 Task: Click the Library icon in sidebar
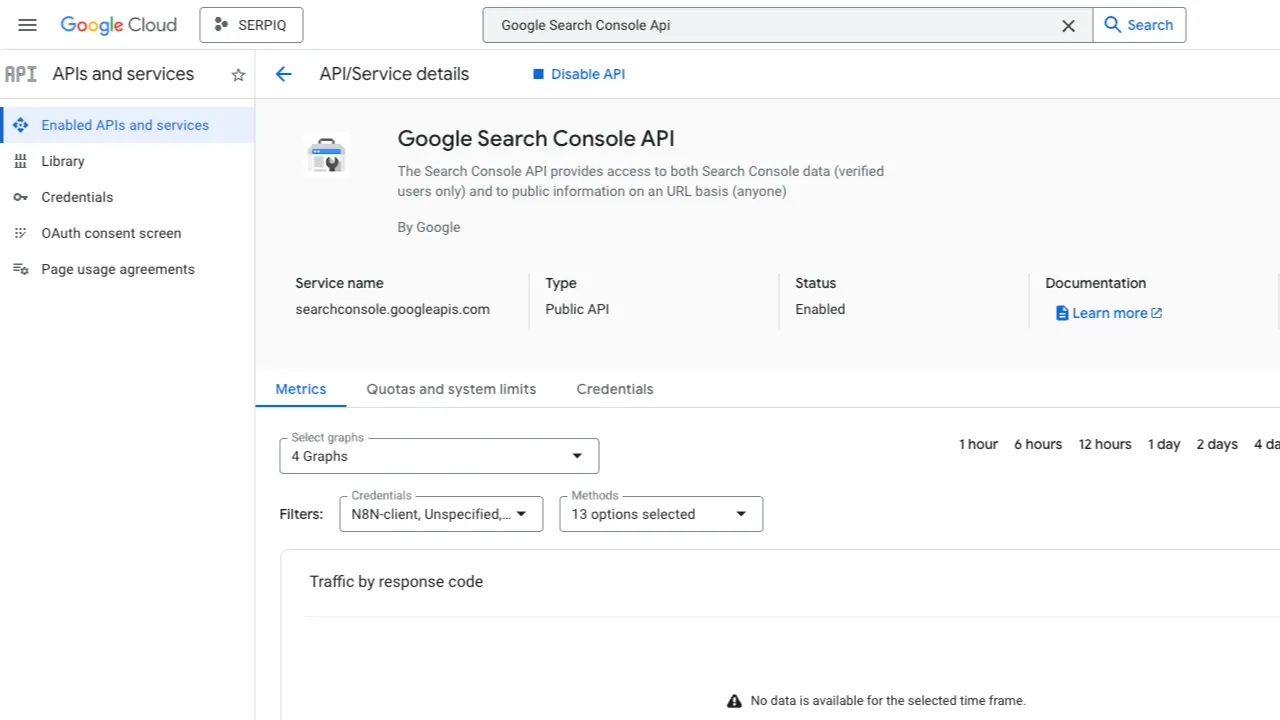pos(20,161)
